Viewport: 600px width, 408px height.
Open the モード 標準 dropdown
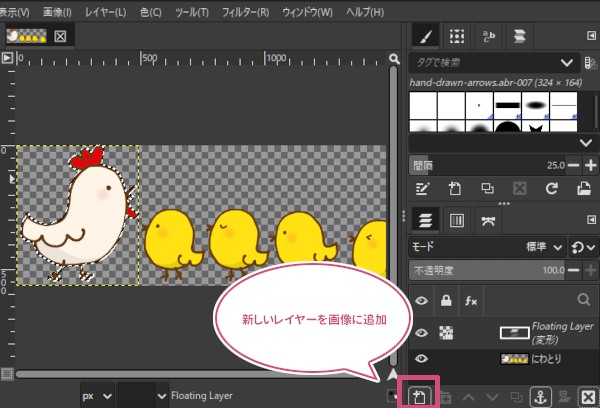pos(488,247)
